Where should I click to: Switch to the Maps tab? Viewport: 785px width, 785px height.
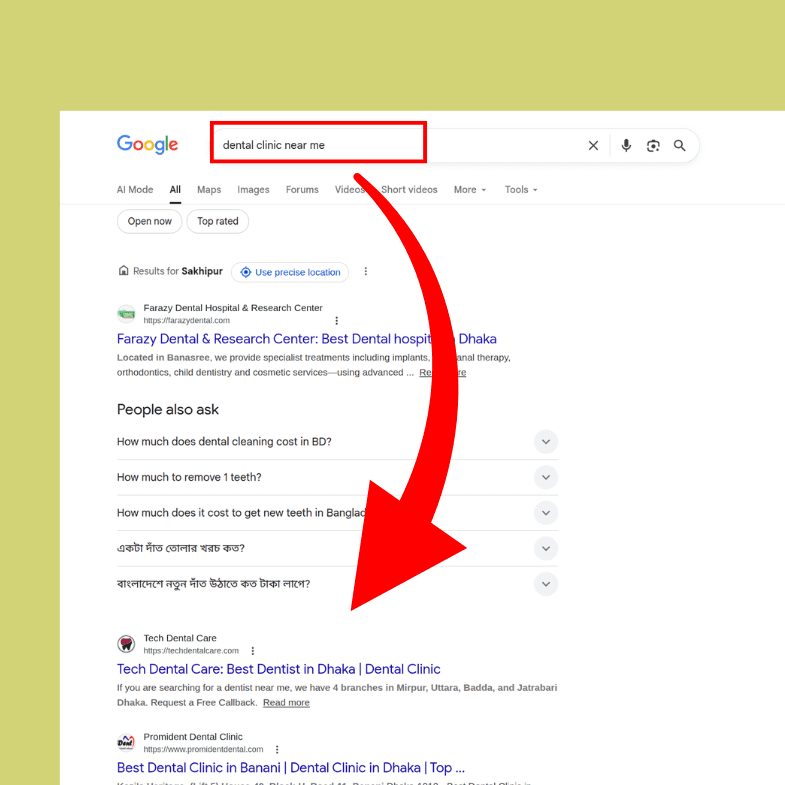click(x=209, y=190)
